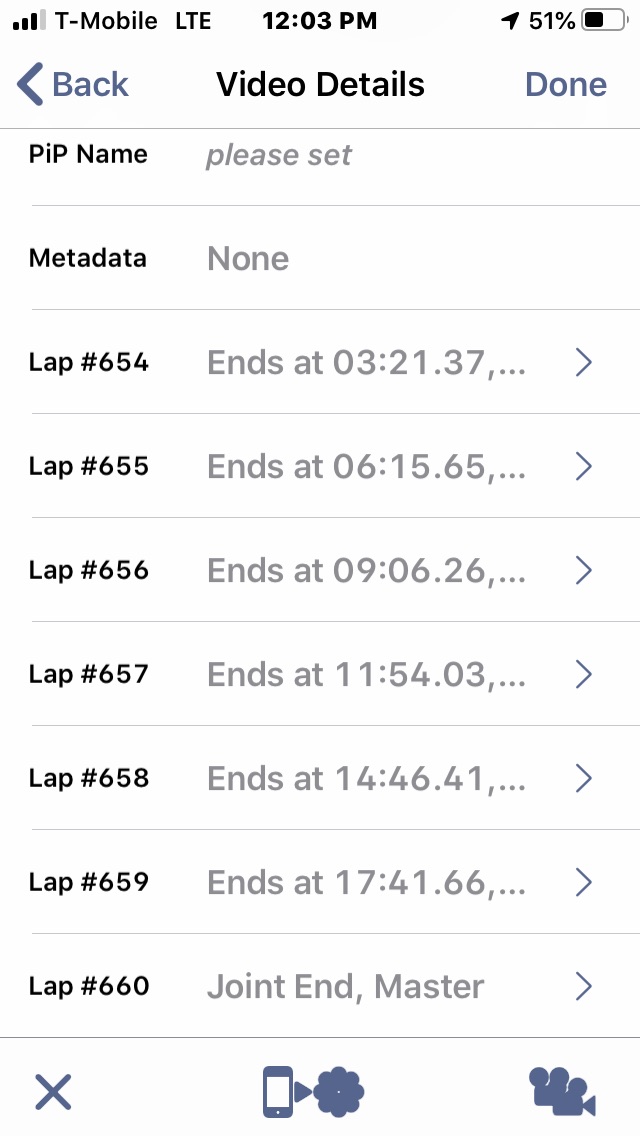Open the Lap #655 chevron
The width and height of the screenshot is (640, 1136).
(584, 467)
